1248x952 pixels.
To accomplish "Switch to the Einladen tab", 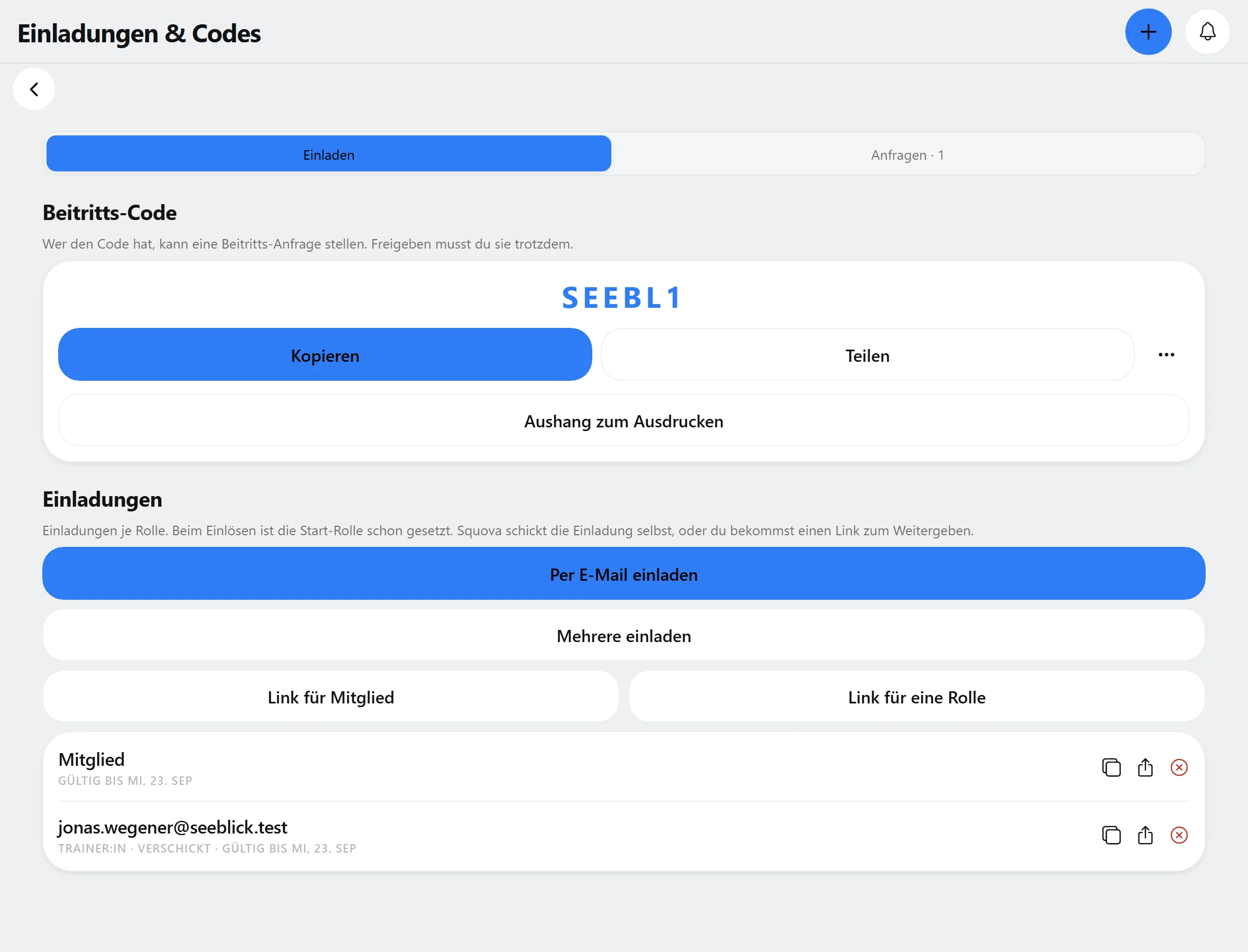I will tap(328, 153).
